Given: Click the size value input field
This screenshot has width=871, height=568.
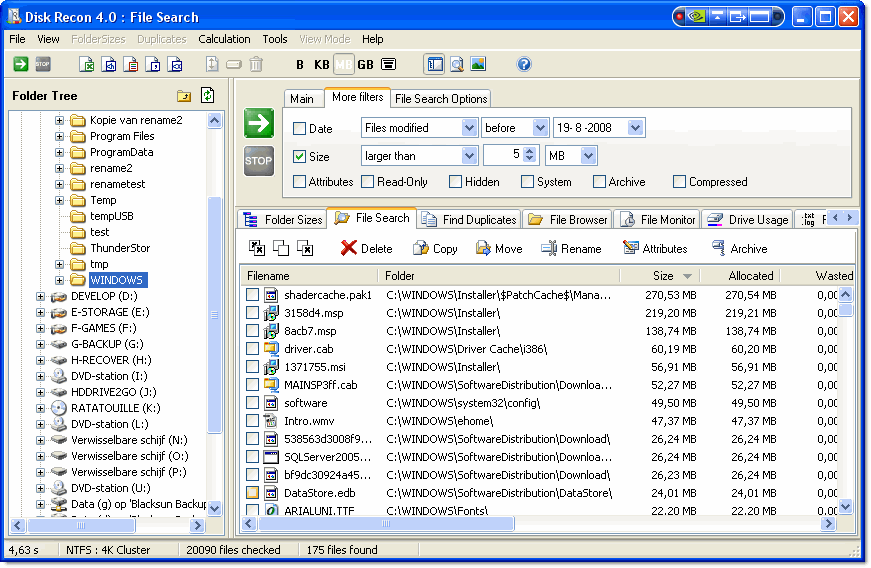Looking at the screenshot, I should tap(503, 155).
